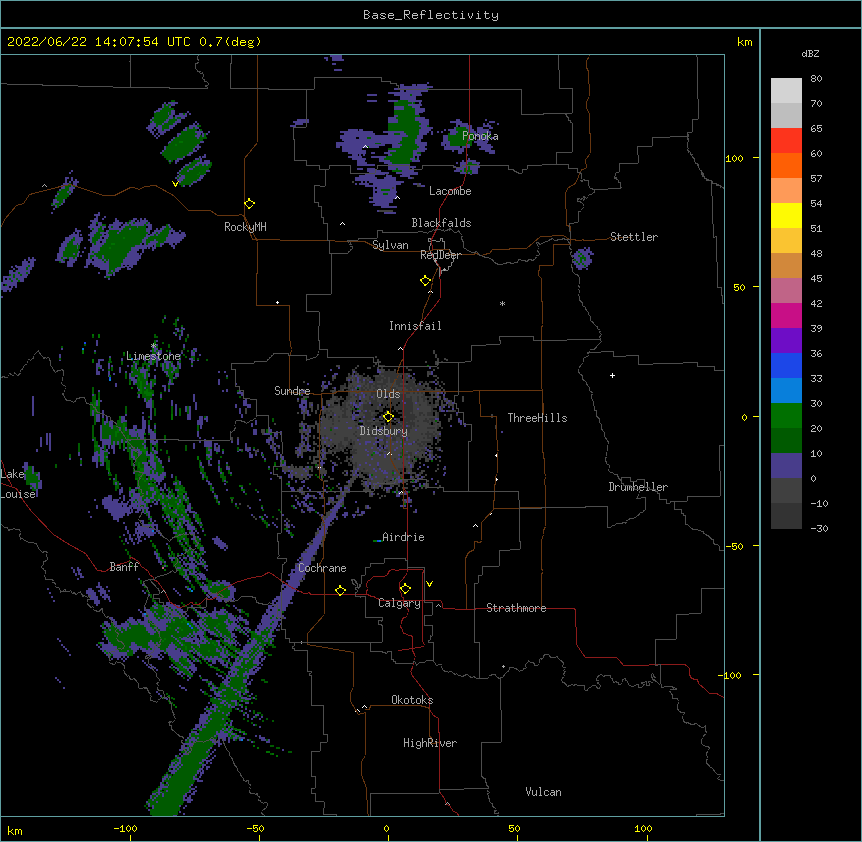The height and width of the screenshot is (842, 862).
Task: Click the Innisfail label
Action: (415, 326)
